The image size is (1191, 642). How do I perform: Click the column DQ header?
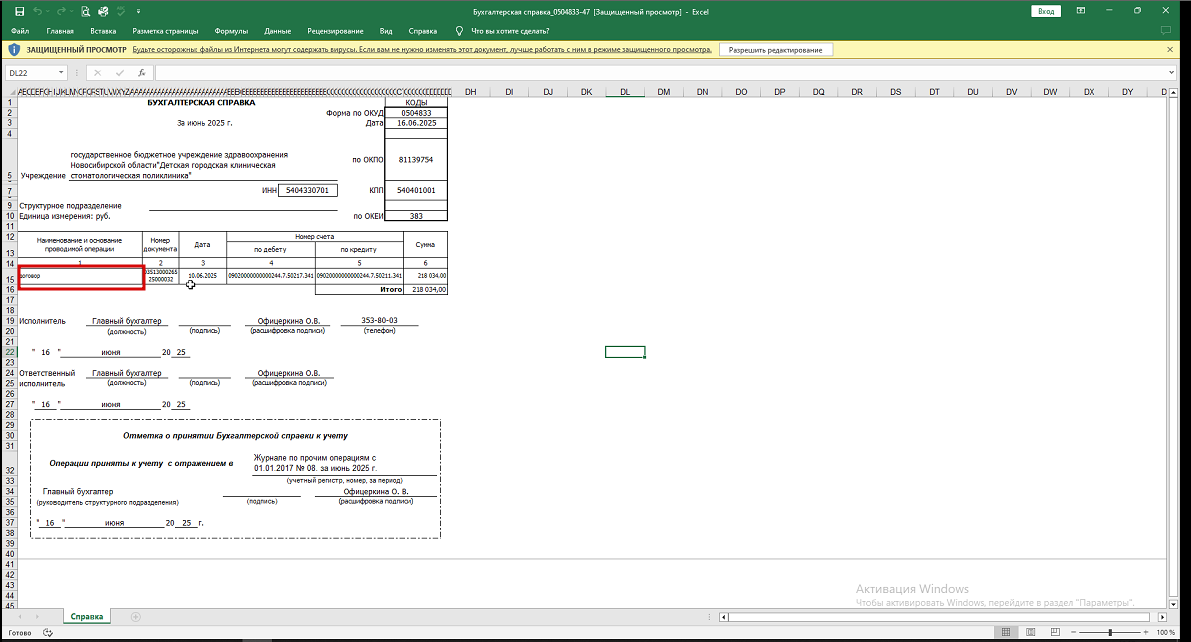(818, 92)
